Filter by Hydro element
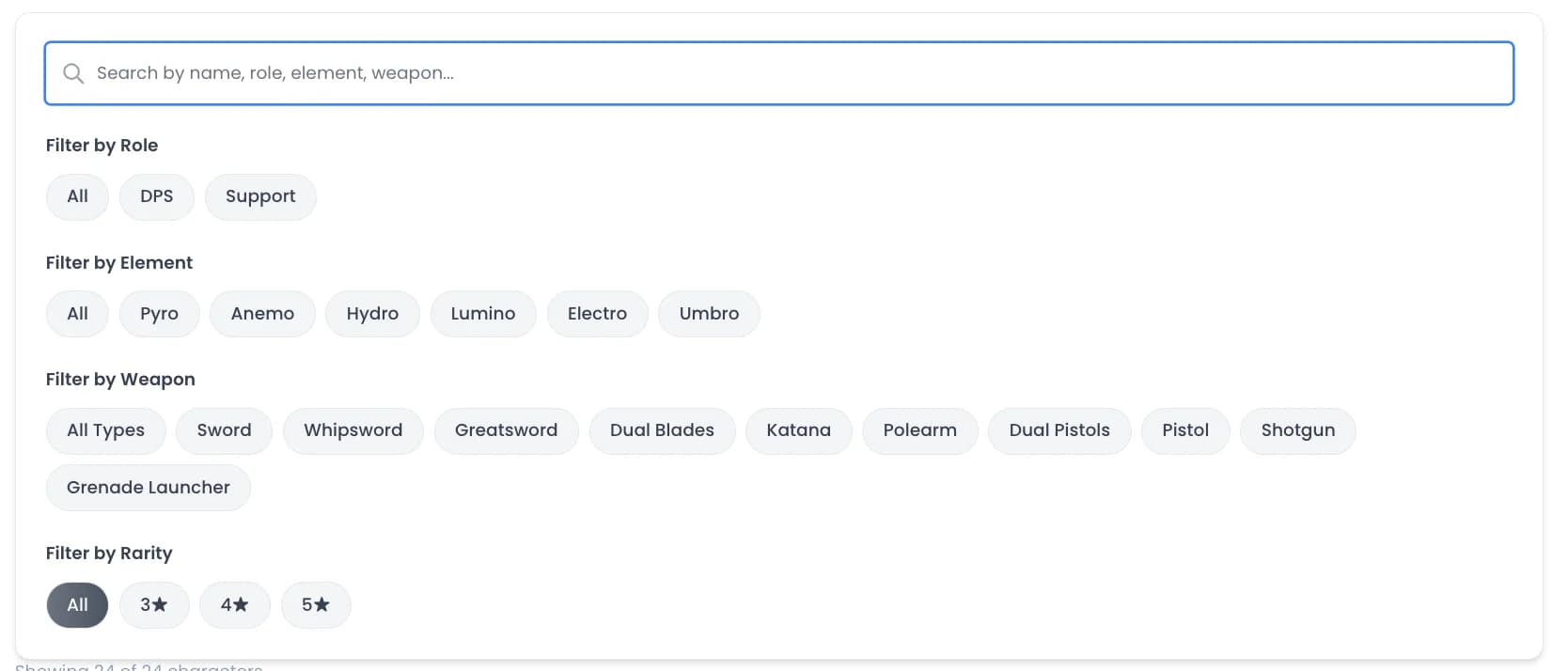The width and height of the screenshot is (1568, 671). [372, 314]
